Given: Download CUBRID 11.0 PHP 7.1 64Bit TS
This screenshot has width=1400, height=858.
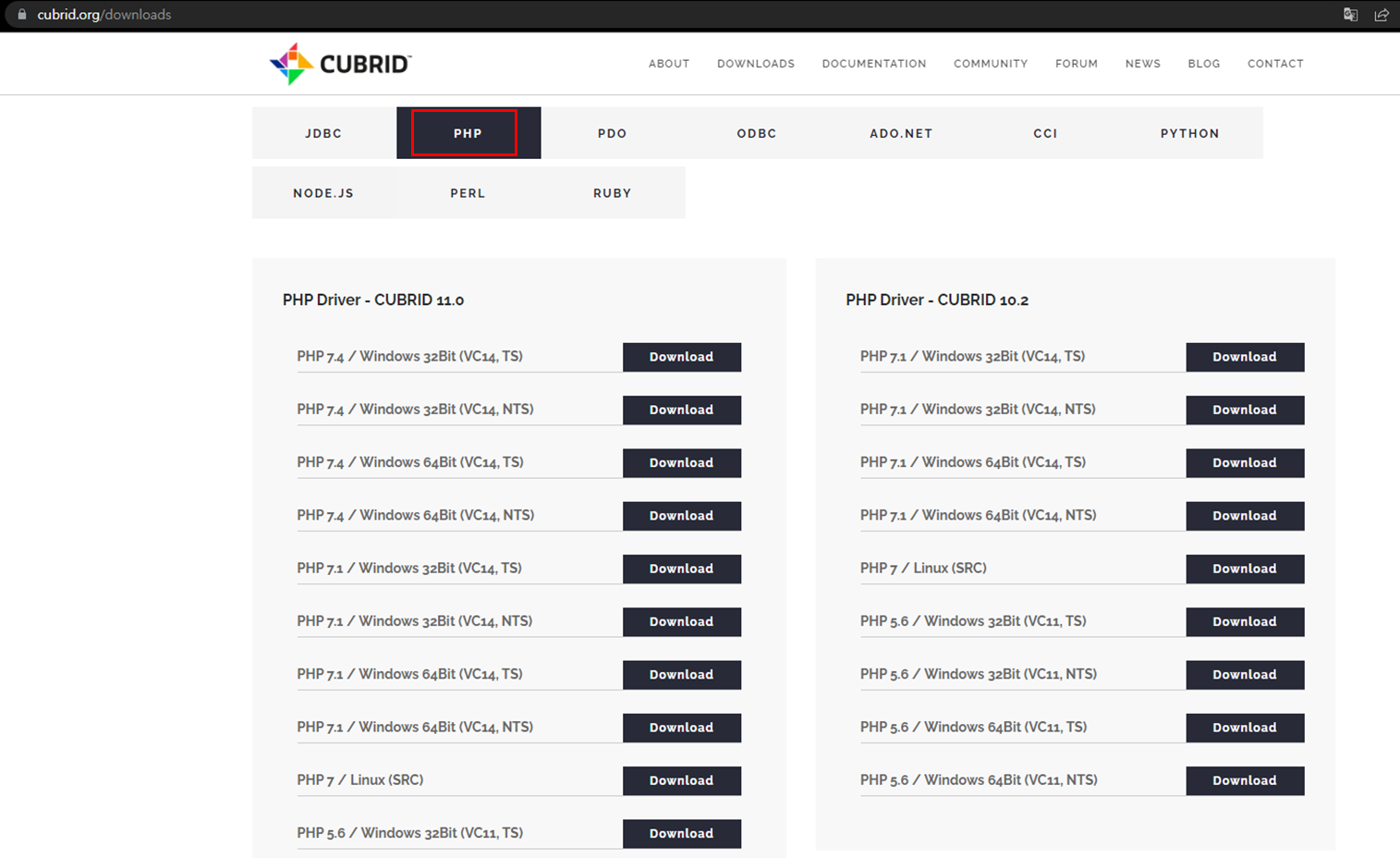Looking at the screenshot, I should pos(682,675).
